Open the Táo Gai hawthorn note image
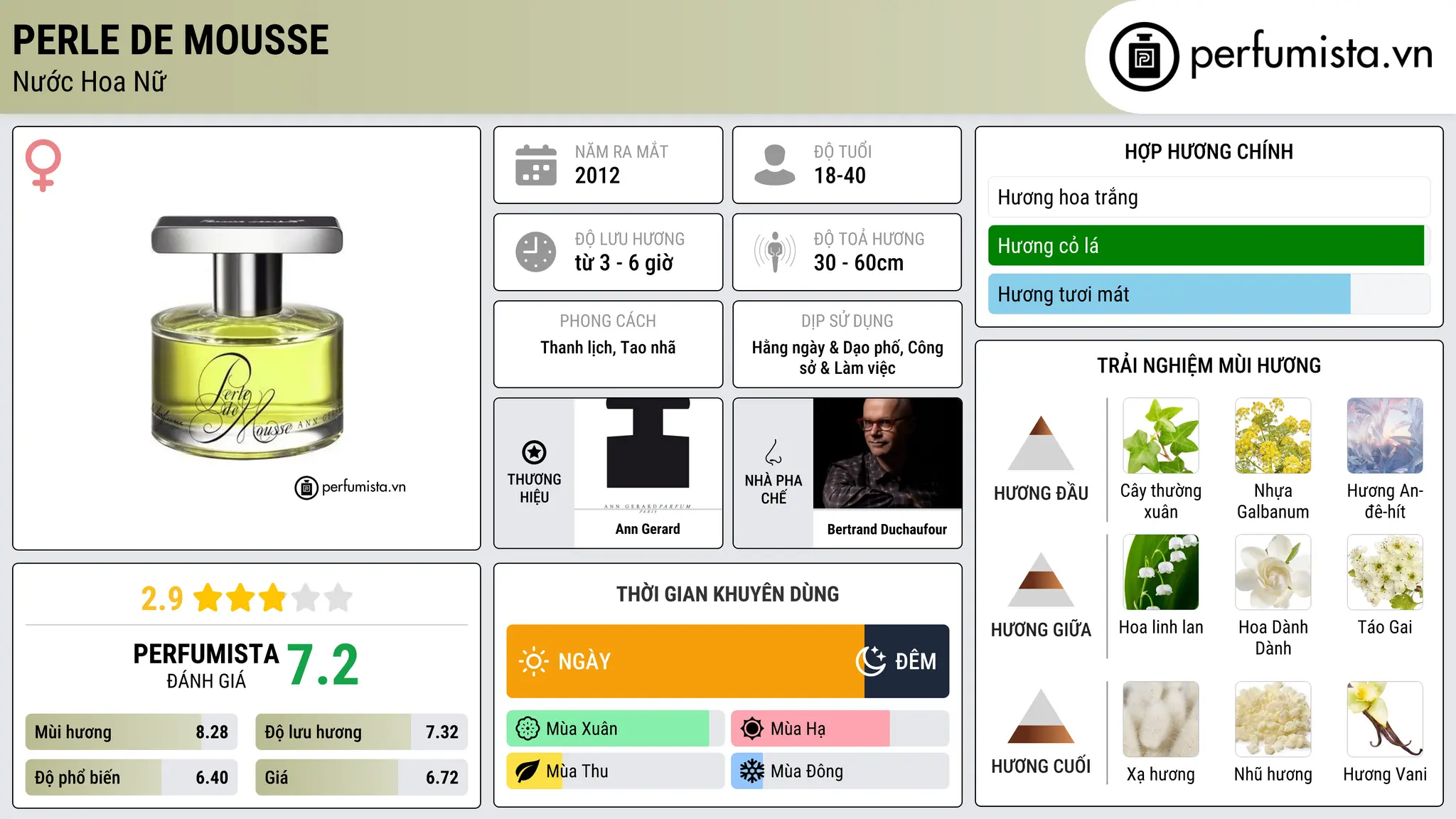 [x=1385, y=572]
